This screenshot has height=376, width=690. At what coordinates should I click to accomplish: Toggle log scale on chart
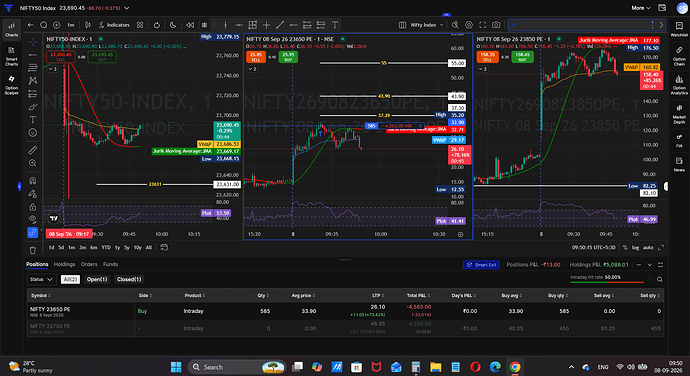(635, 248)
